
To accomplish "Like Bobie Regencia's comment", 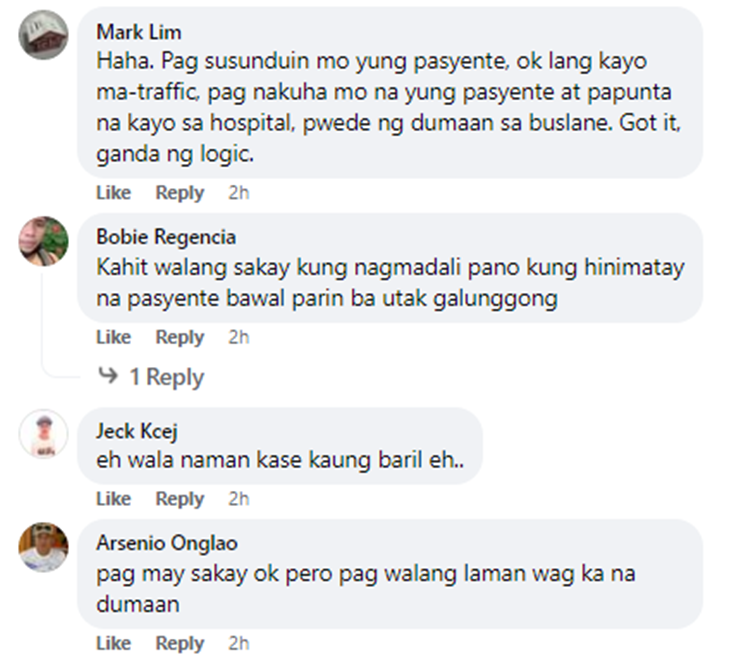I will (x=113, y=337).
